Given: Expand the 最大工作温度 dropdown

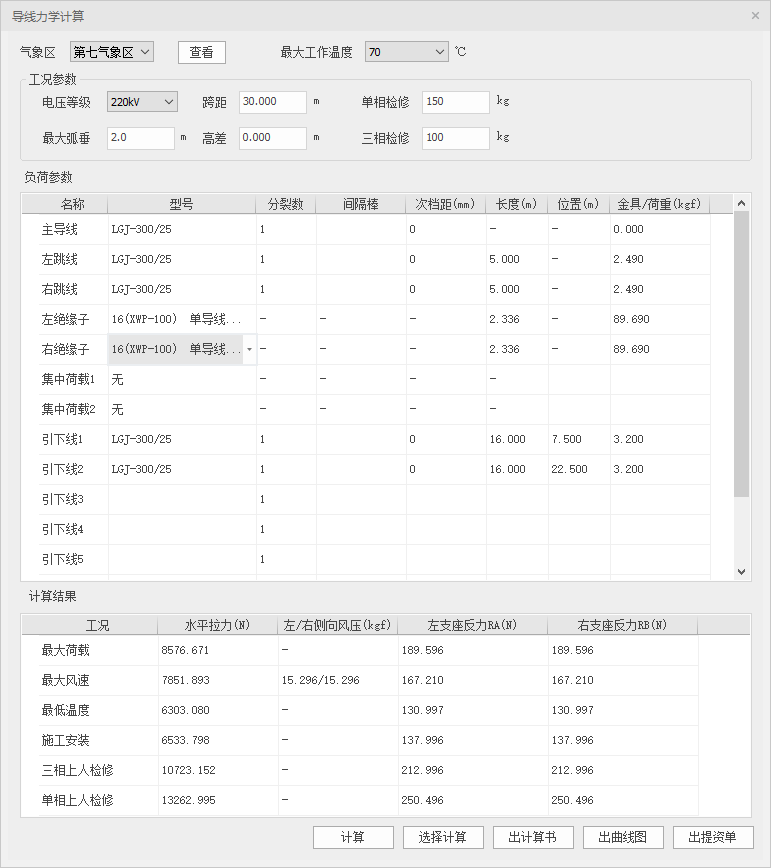Looking at the screenshot, I should coord(406,52).
